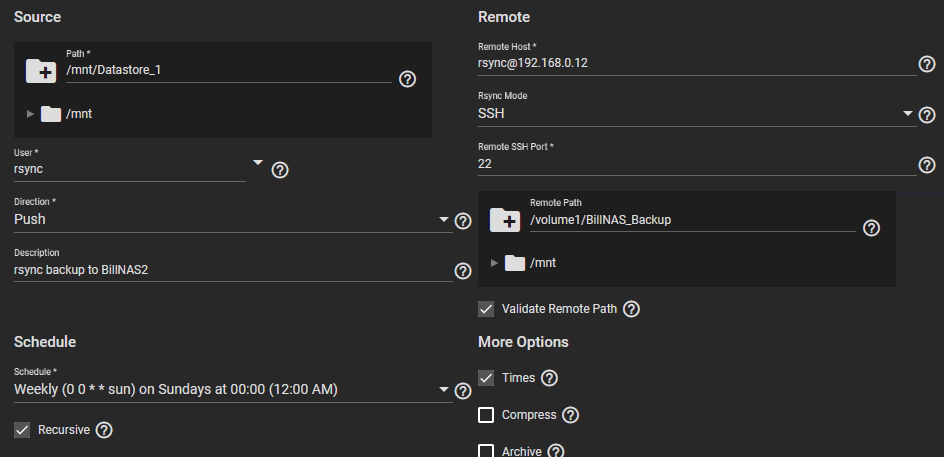The width and height of the screenshot is (944, 457).
Task: Click the 'Source' section heading
Action: tap(37, 17)
